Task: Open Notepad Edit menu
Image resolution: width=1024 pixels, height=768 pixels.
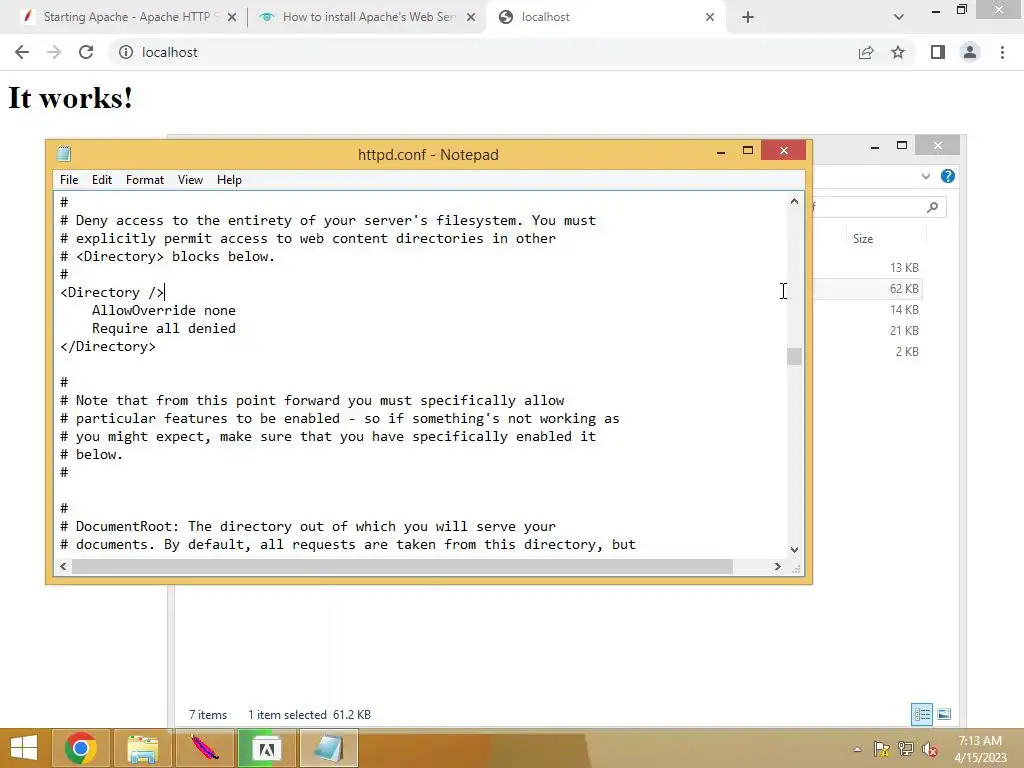Action: 102,180
